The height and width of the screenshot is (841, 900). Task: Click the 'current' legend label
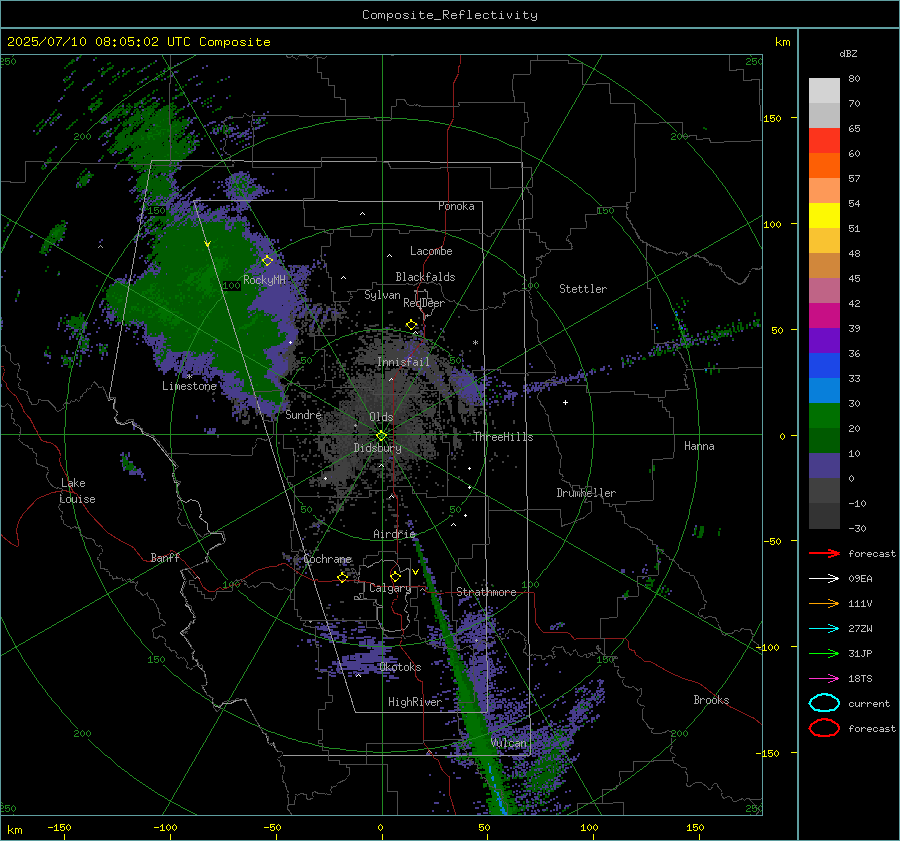point(869,703)
